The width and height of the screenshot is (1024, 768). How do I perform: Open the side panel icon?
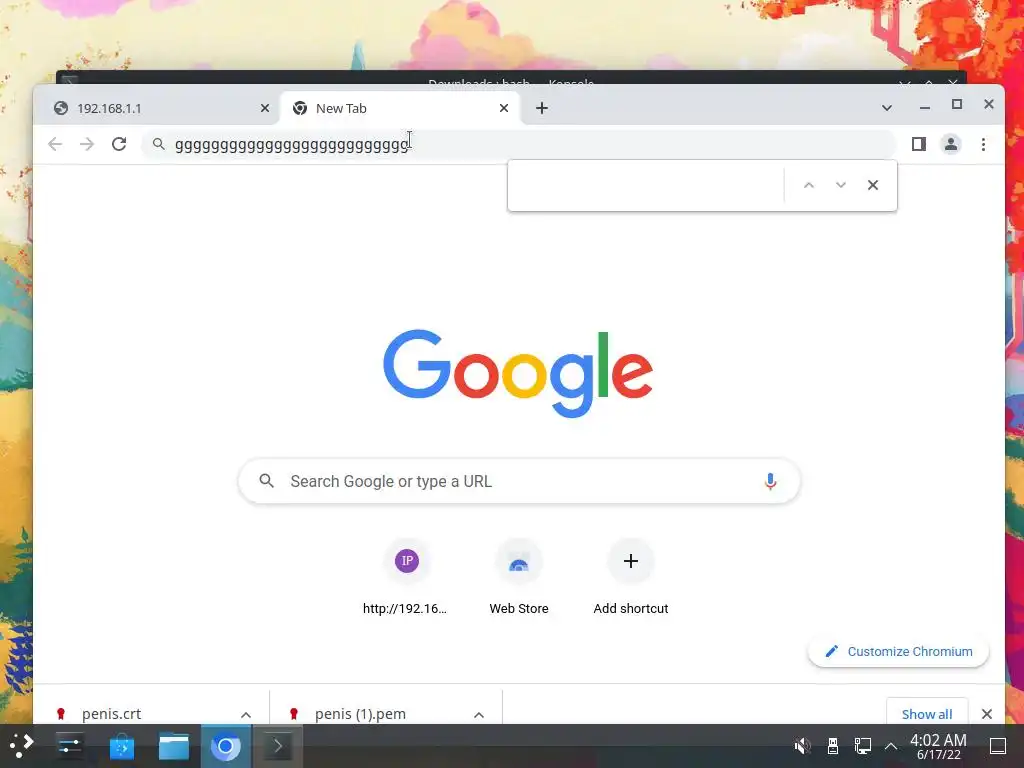(x=919, y=144)
